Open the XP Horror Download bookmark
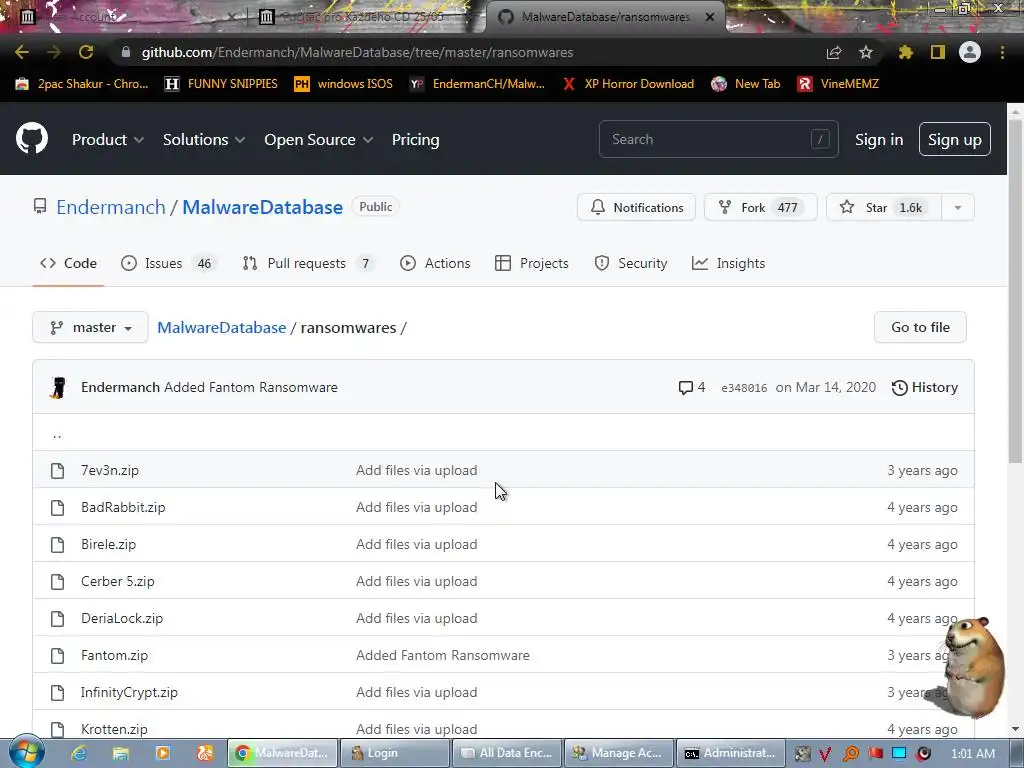The image size is (1024, 768). click(628, 84)
